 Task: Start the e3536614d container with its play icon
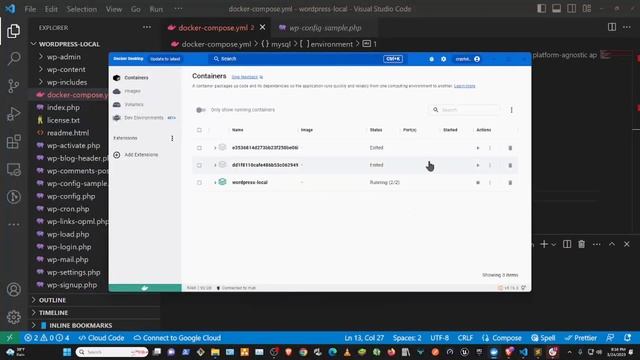[478, 148]
